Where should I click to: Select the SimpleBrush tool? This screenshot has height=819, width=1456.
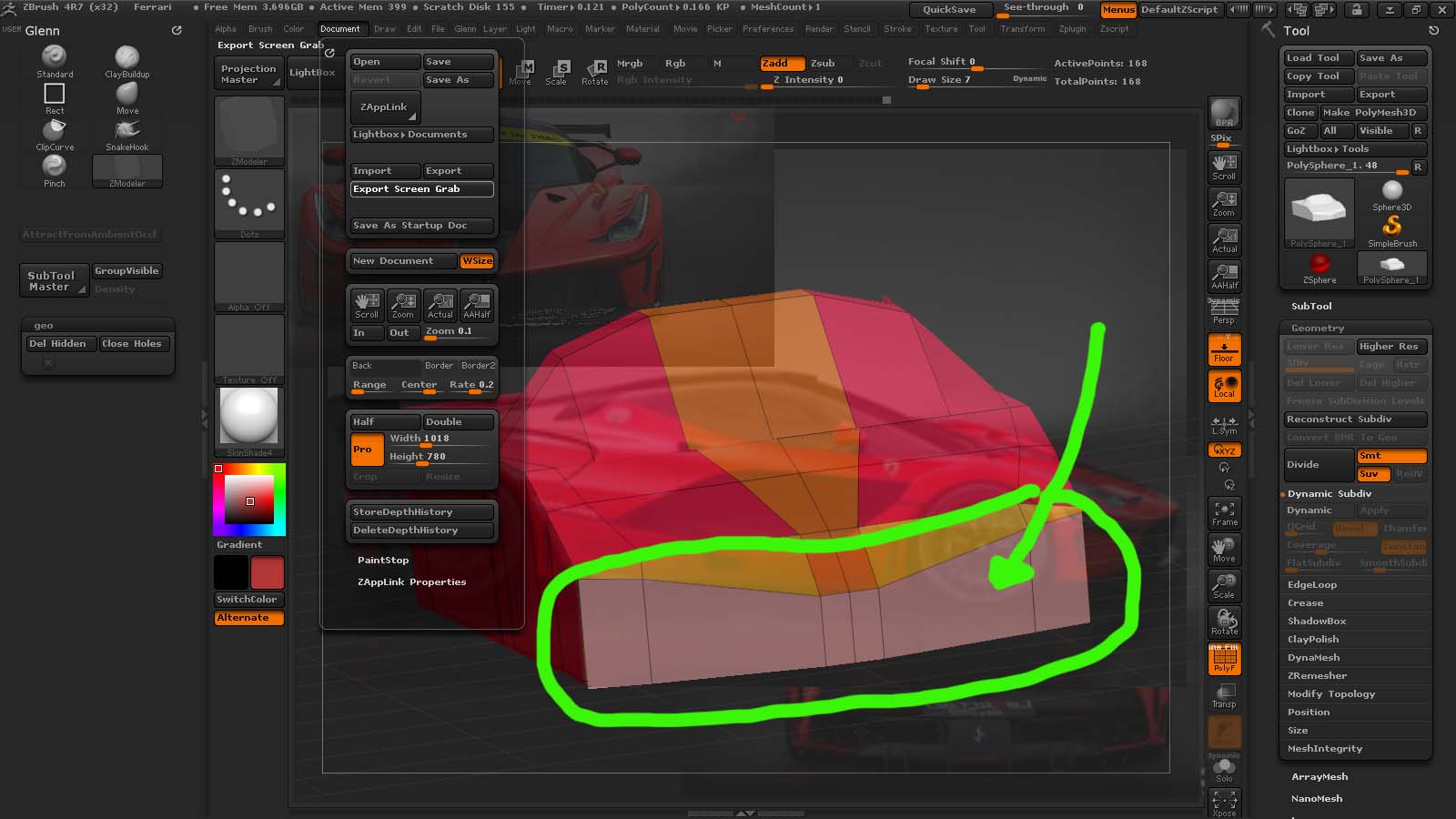(x=1392, y=231)
